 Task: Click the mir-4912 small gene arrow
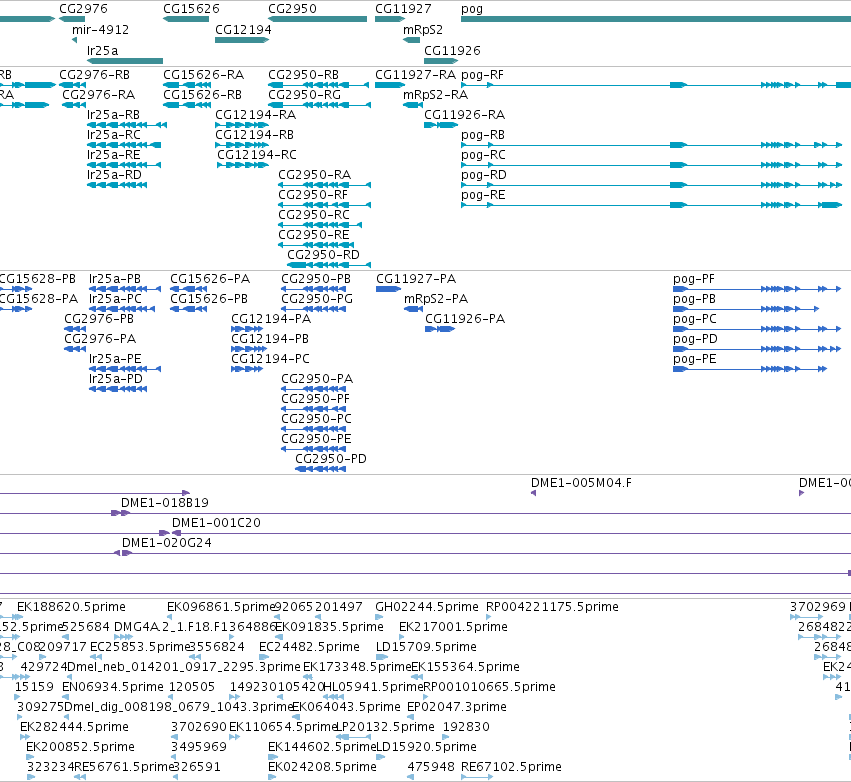pyautogui.click(x=74, y=40)
